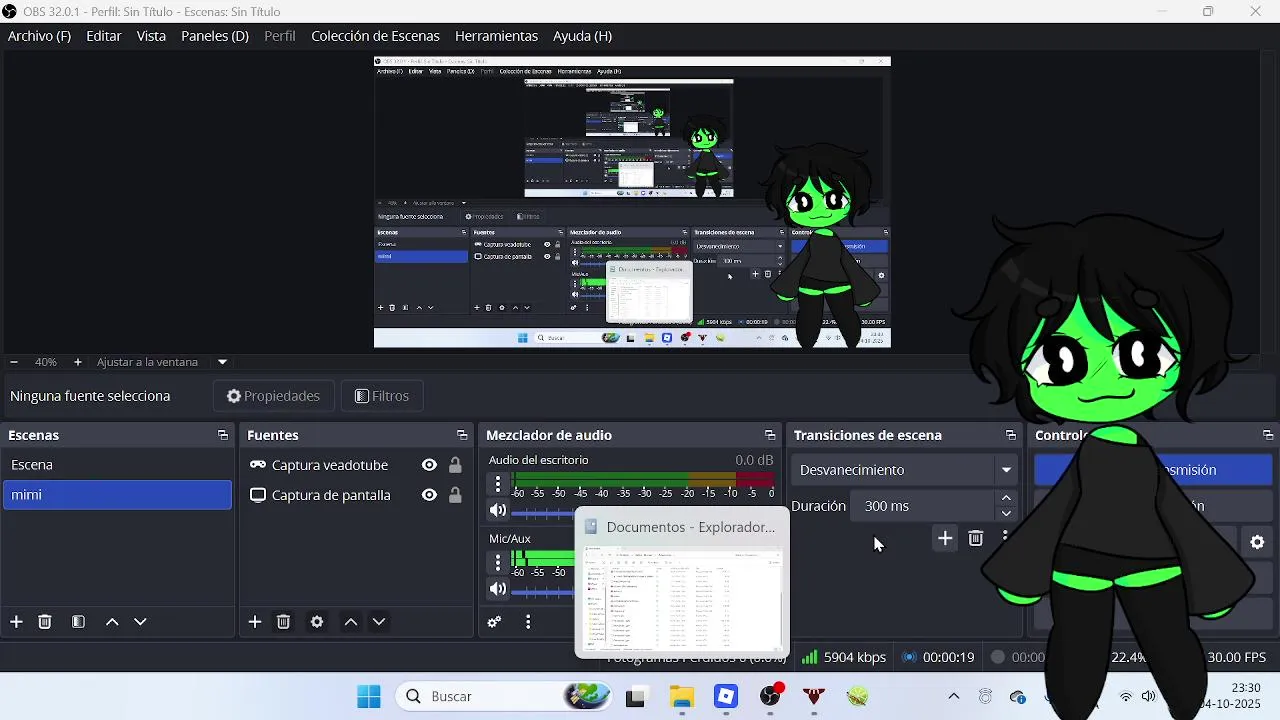Add a new scene with the plus icon
Screen dimensions: 1280x720
tap(16, 622)
